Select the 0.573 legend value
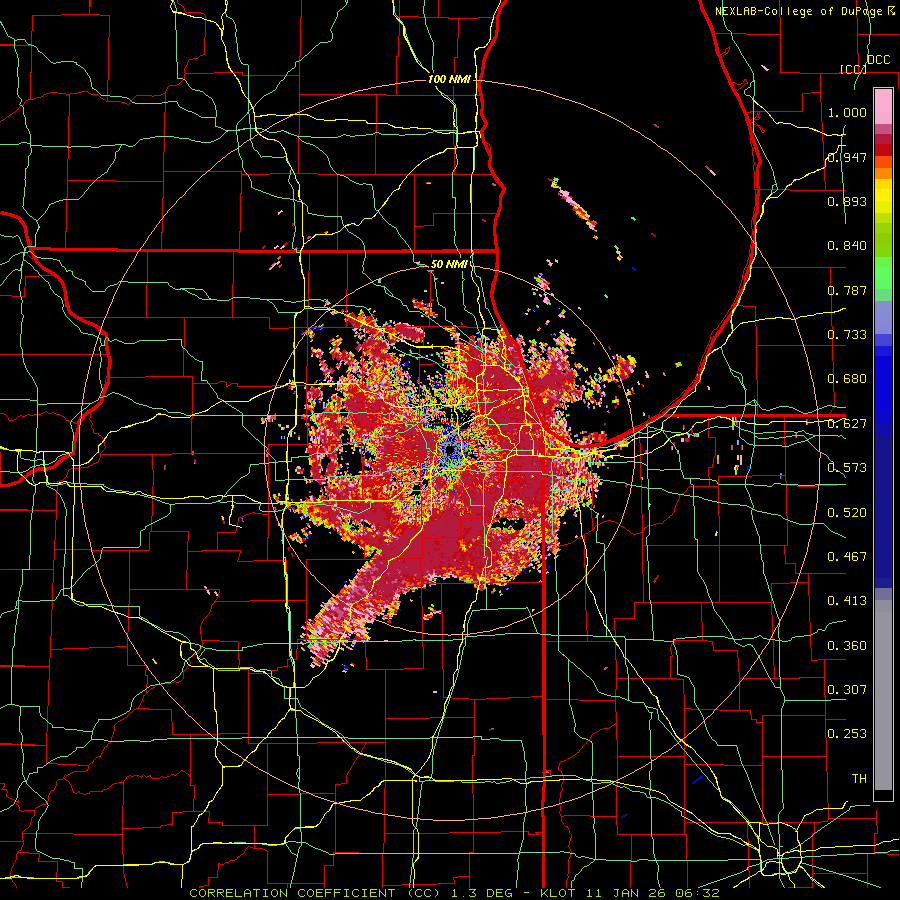This screenshot has width=900, height=900. (847, 468)
